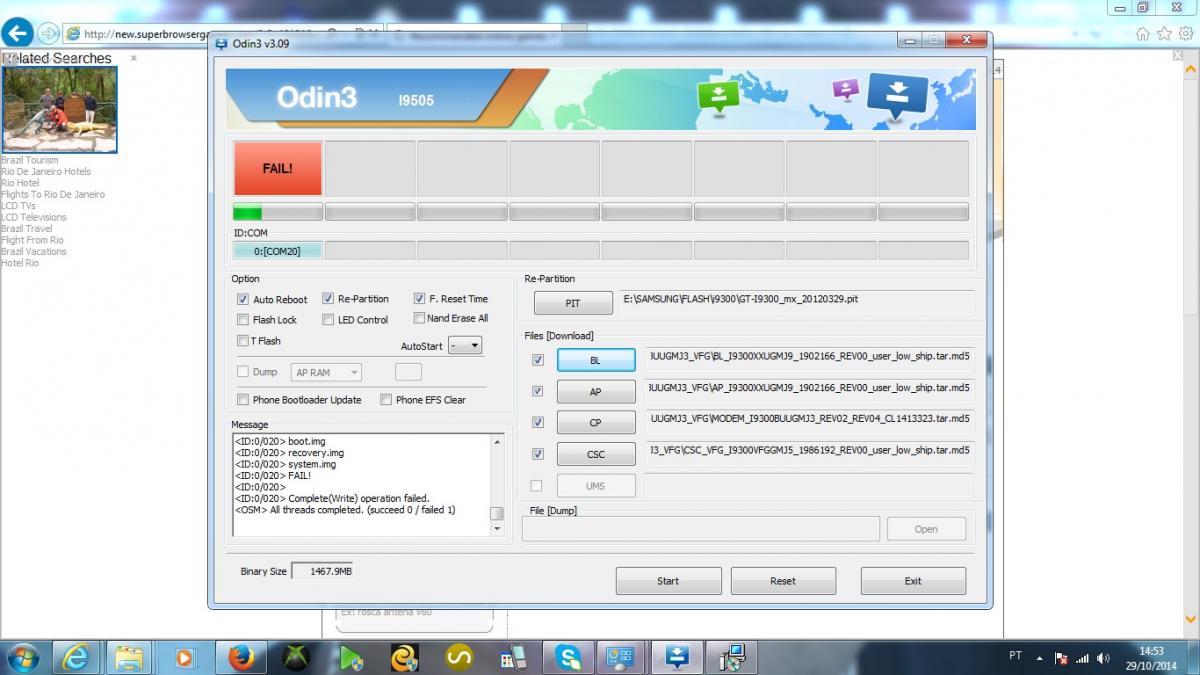Screen dimensions: 1200x675
Task: Open the Brazil Tourism link
Action: (30, 160)
